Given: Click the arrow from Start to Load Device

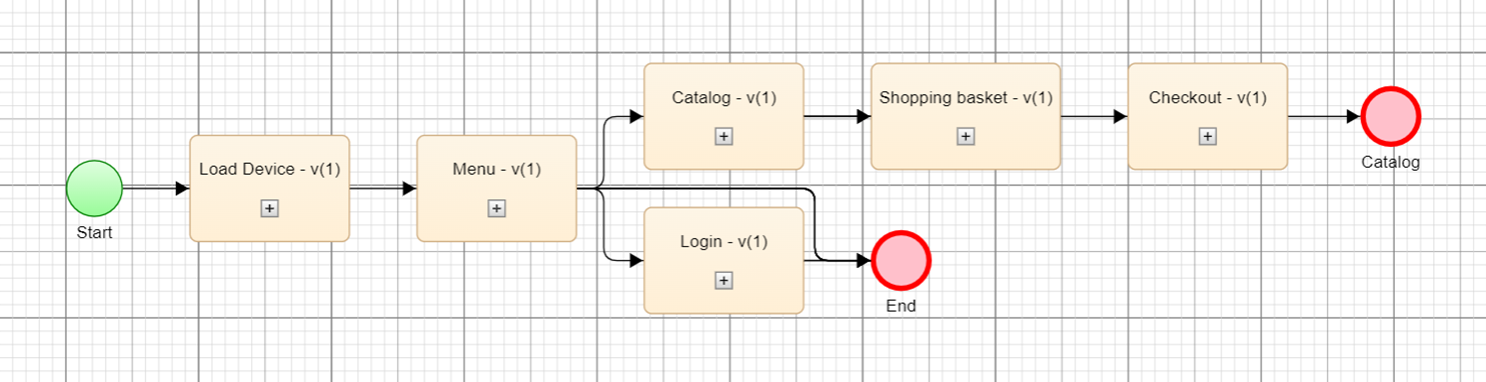Looking at the screenshot, I should 156,188.
